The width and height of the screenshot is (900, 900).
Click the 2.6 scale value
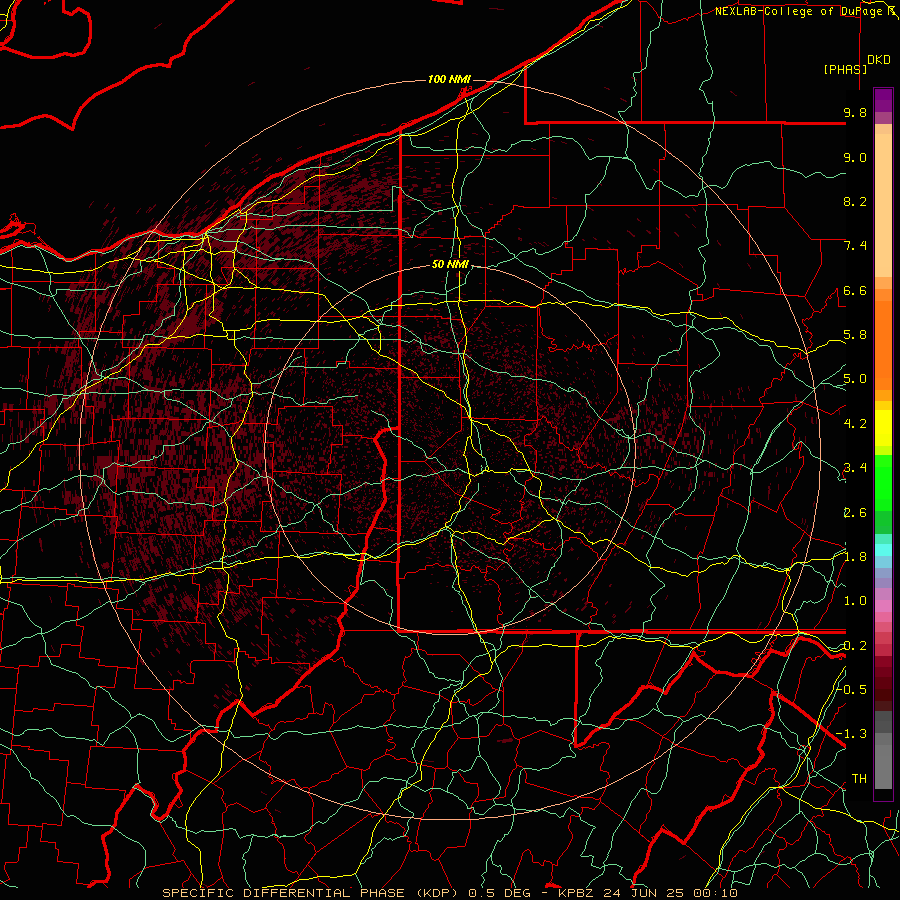(855, 512)
